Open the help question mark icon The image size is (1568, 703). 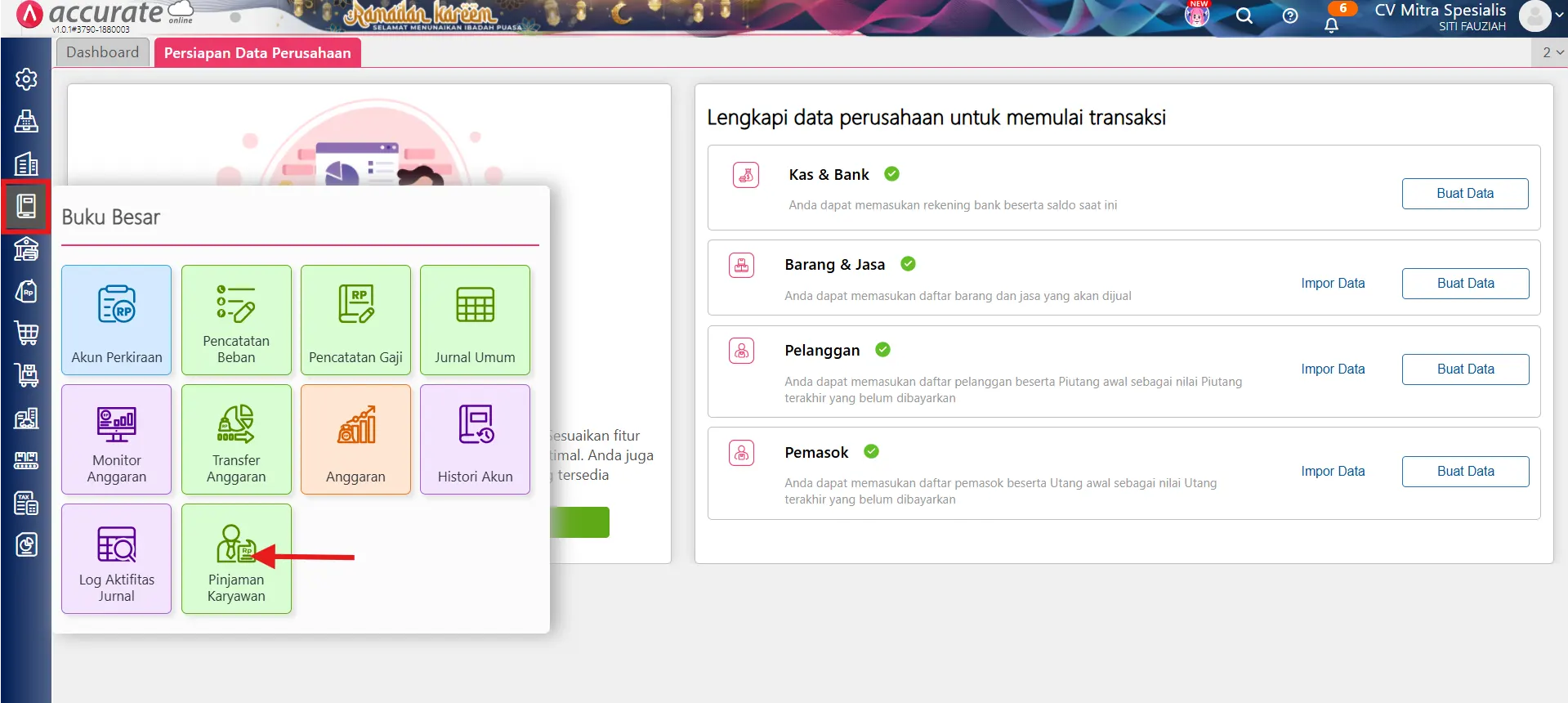[1290, 16]
